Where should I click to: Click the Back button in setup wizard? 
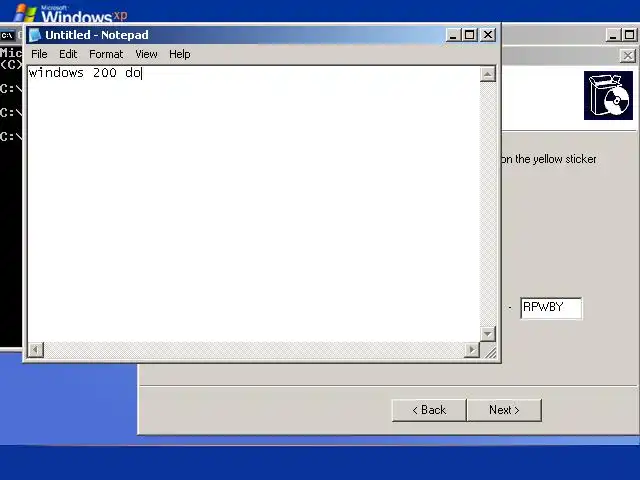coord(429,410)
